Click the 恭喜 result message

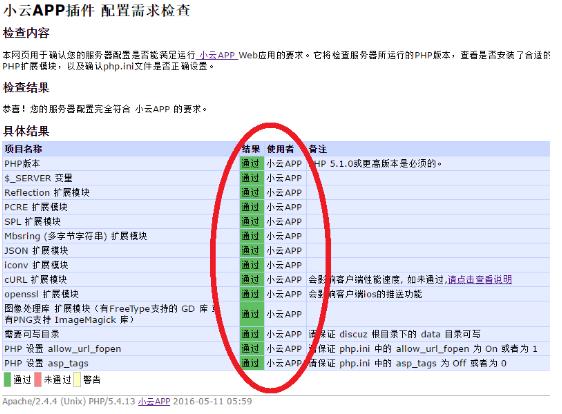pyautogui.click(x=105, y=109)
